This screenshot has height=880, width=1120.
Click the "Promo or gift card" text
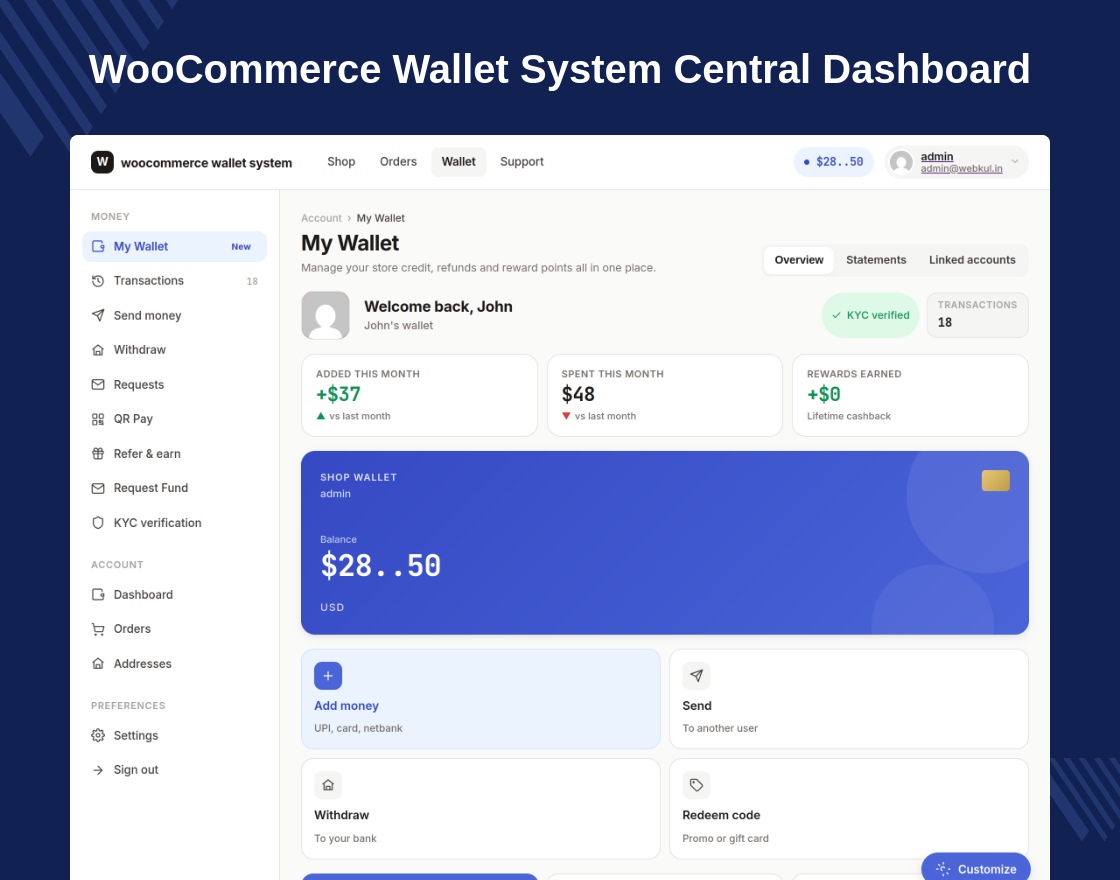(x=725, y=839)
